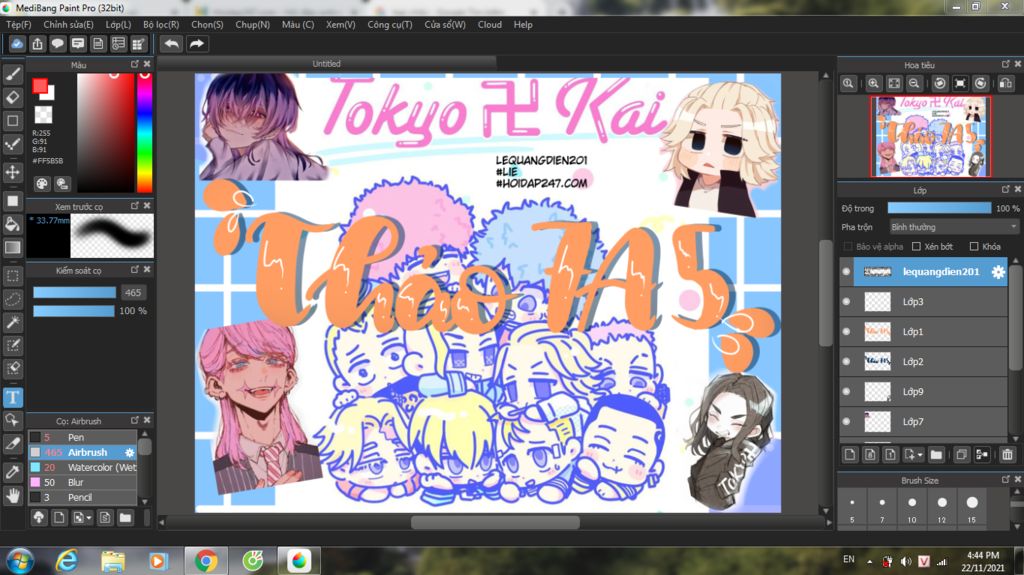Click the red foreground color swatch
This screenshot has height=575, width=1024.
tap(40, 86)
